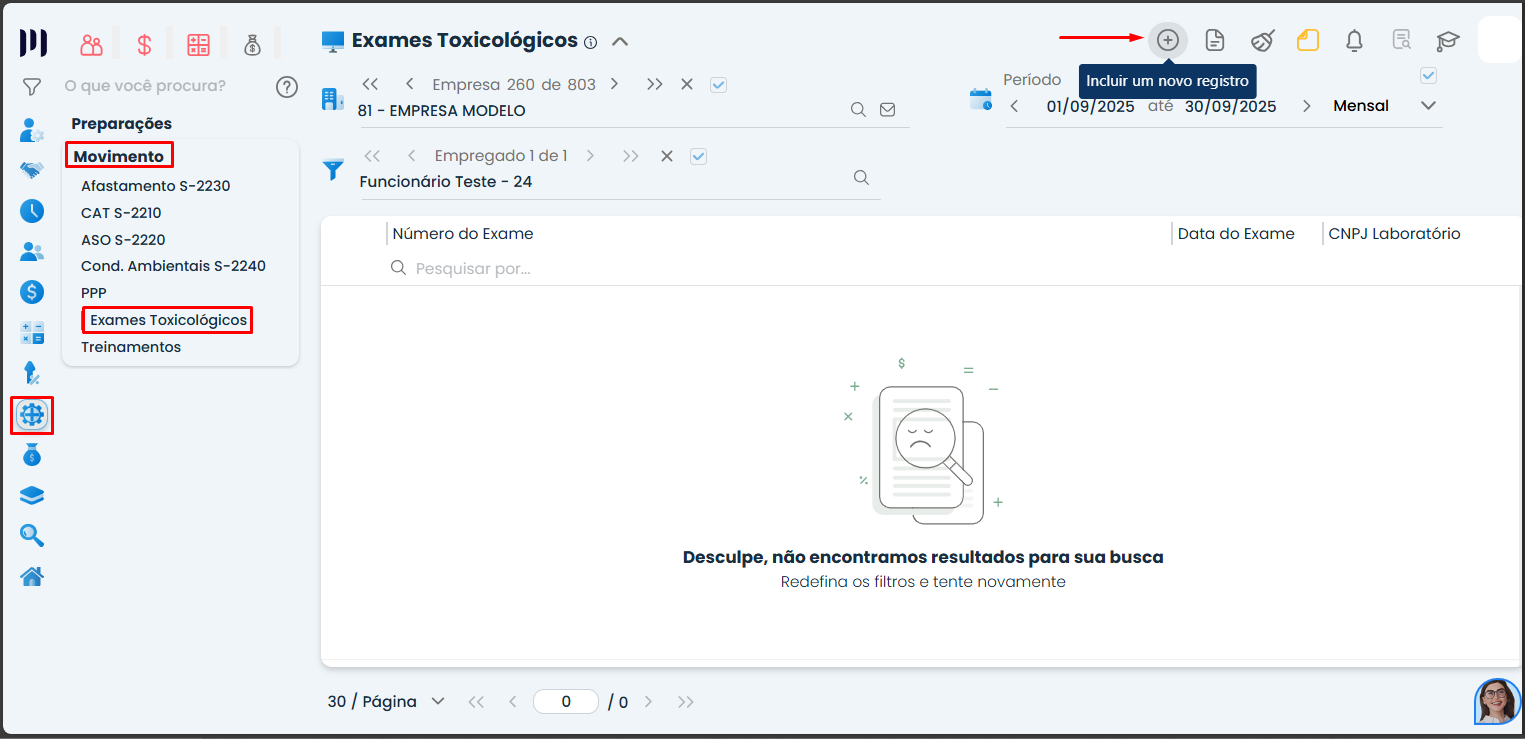The width and height of the screenshot is (1525, 739).
Task: Toggle the checkbox beside Empresa navigation
Action: coord(718,85)
